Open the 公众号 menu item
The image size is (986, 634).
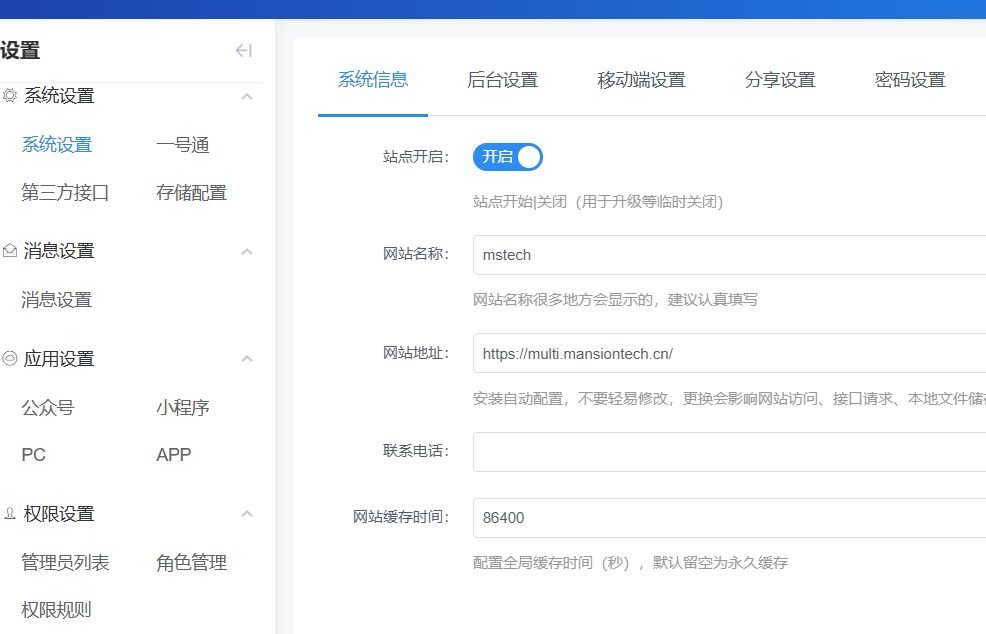(x=48, y=407)
